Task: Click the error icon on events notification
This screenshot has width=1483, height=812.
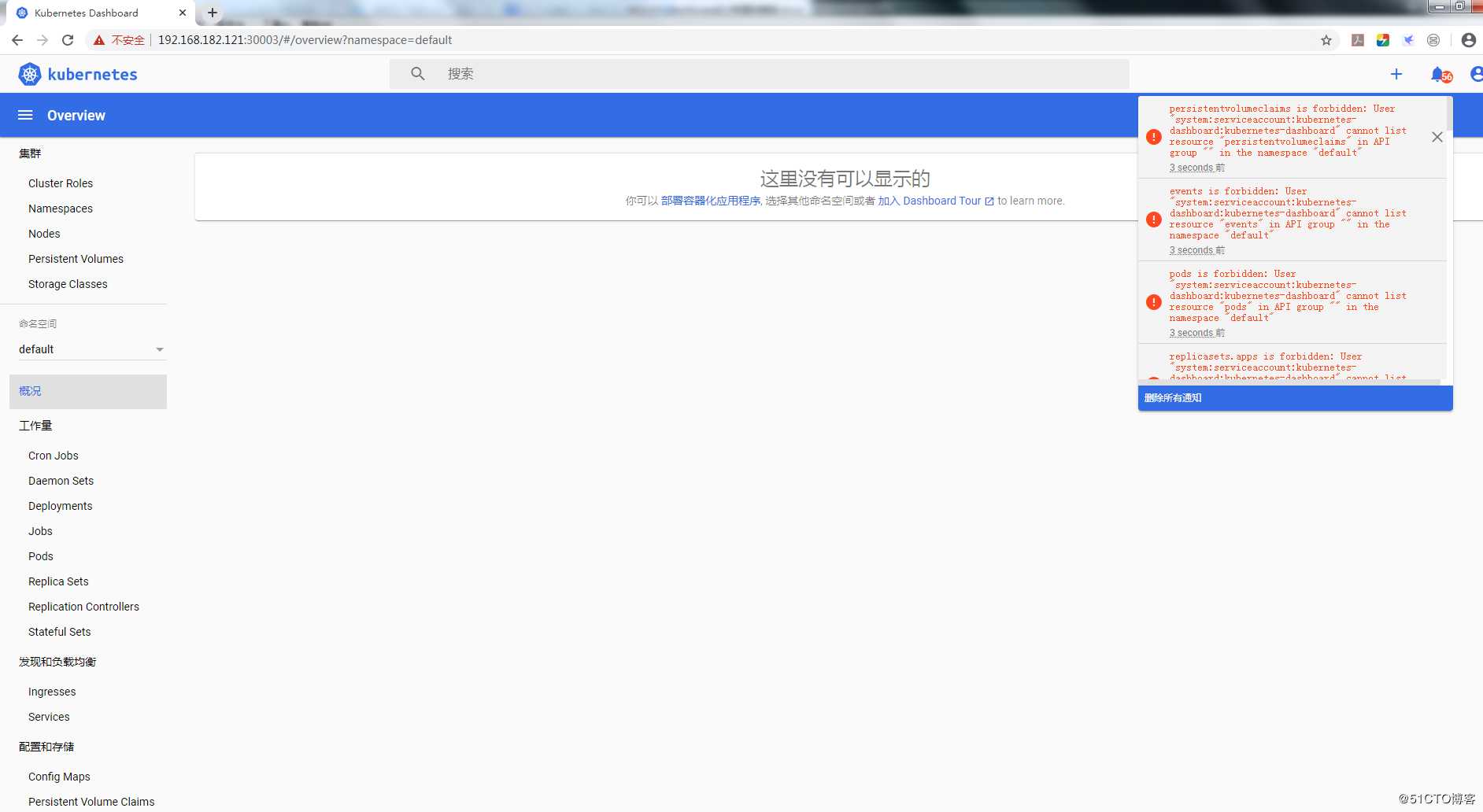Action: pyautogui.click(x=1154, y=220)
